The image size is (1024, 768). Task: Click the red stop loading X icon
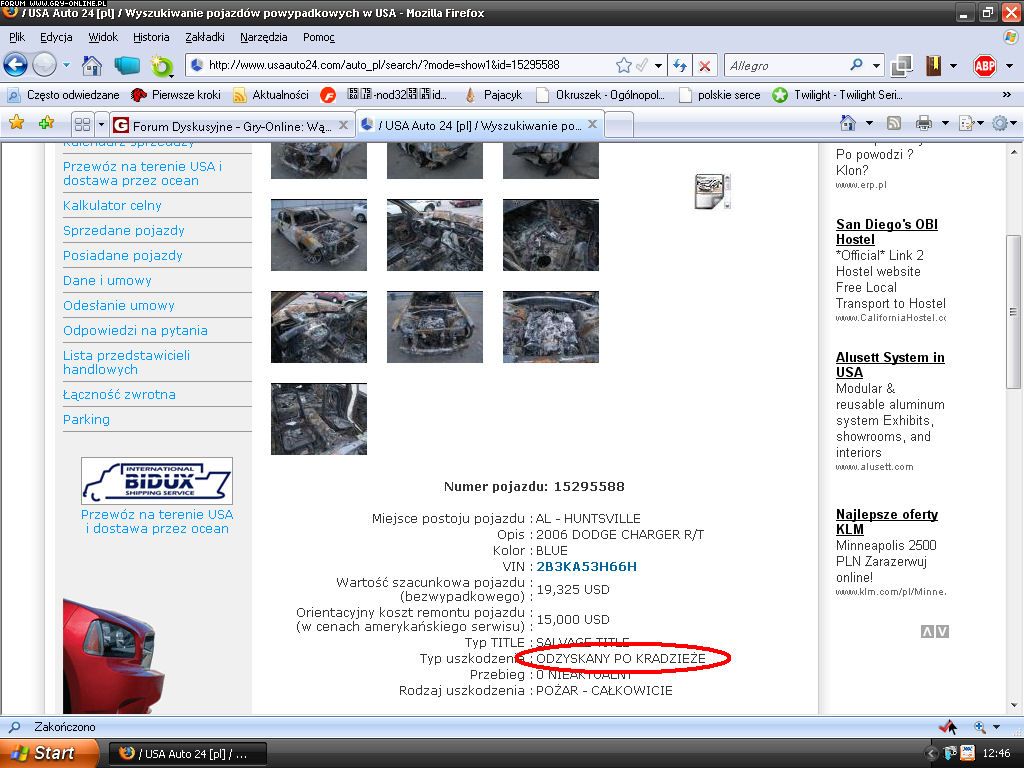pyautogui.click(x=705, y=66)
